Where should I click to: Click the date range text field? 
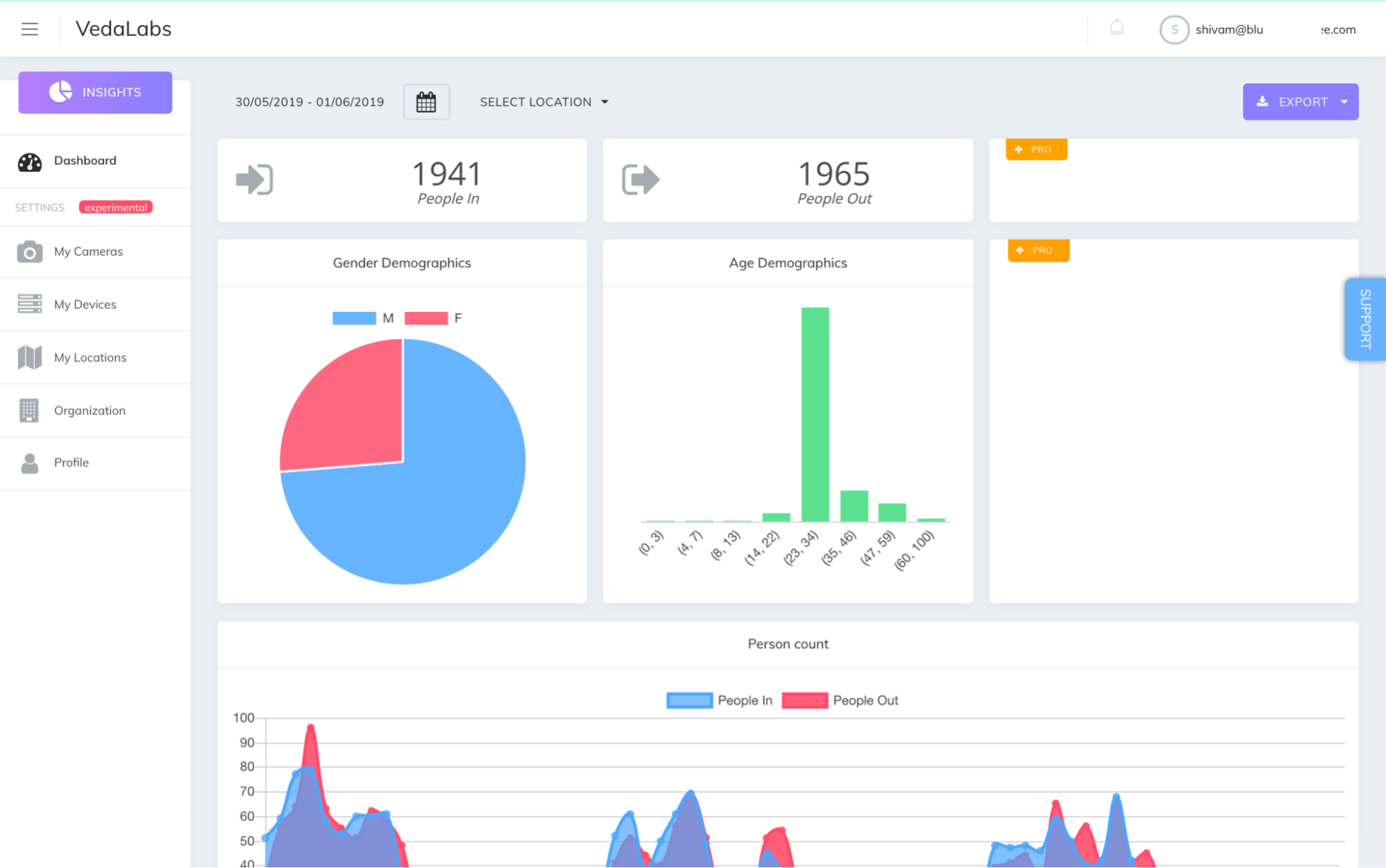(x=309, y=102)
